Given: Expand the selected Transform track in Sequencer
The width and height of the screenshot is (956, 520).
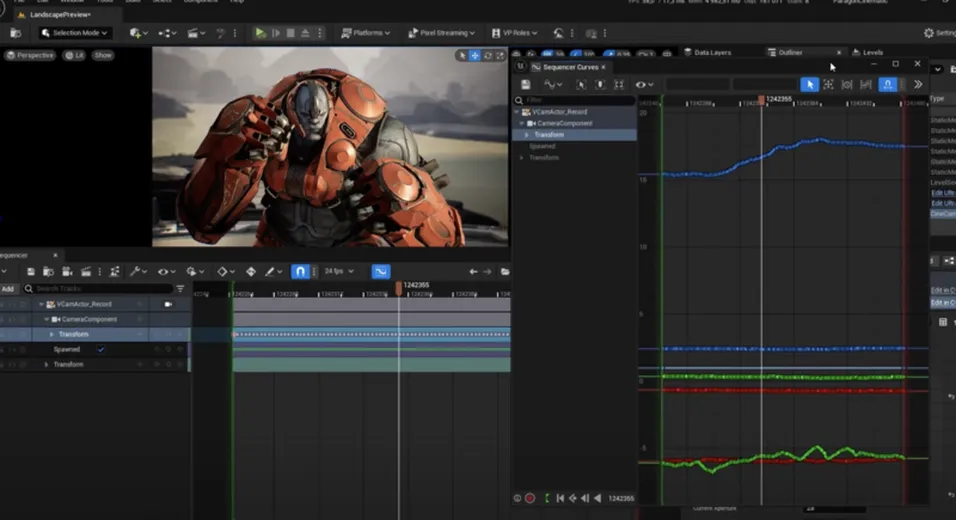Looking at the screenshot, I should click(x=52, y=335).
